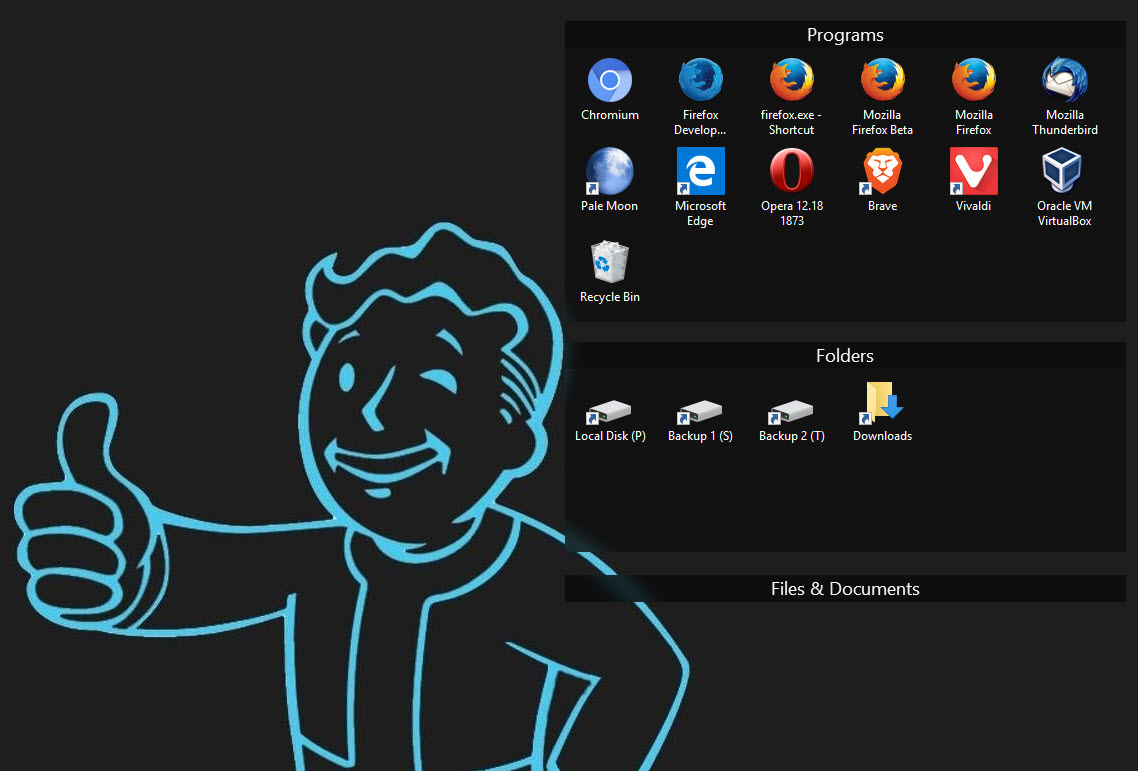
Task: Open the Opera 12.18 1873 icon
Action: click(x=791, y=171)
